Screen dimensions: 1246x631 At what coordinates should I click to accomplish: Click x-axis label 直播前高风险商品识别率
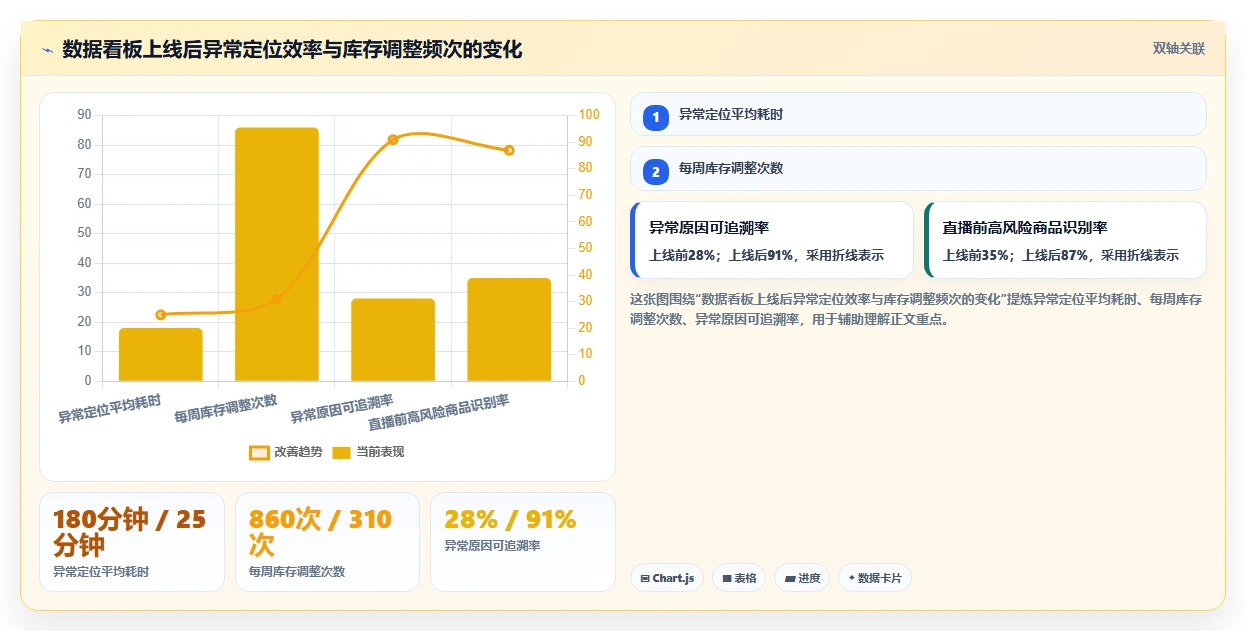438,412
